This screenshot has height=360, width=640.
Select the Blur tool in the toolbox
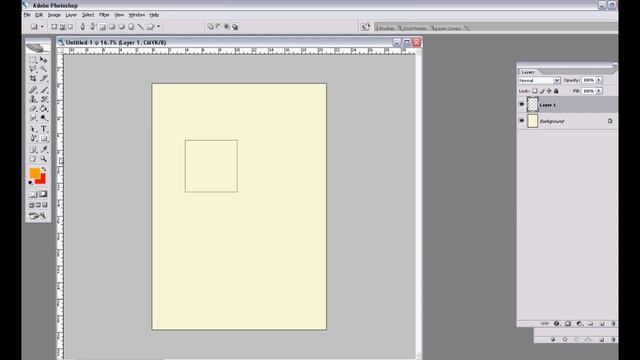click(x=33, y=118)
